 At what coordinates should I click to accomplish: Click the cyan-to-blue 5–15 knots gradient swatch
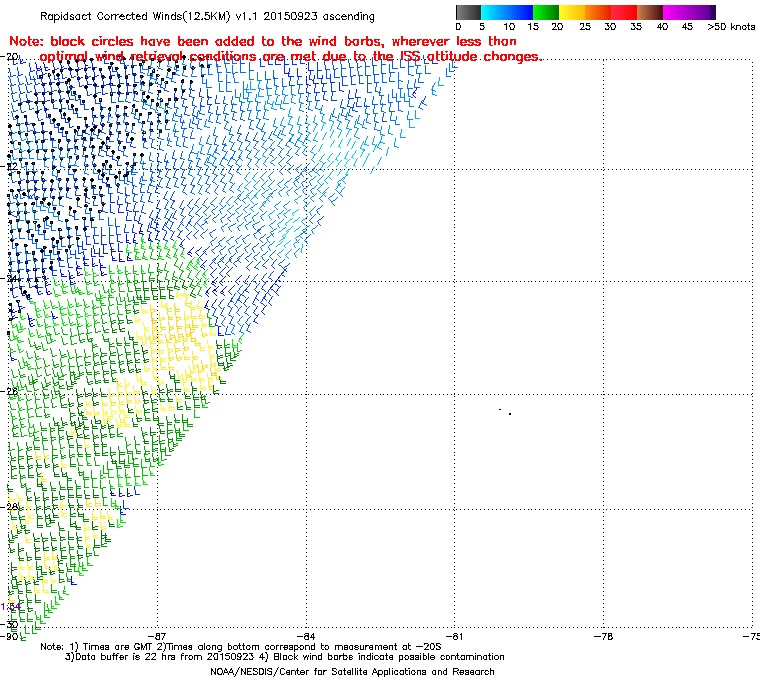tap(507, 12)
